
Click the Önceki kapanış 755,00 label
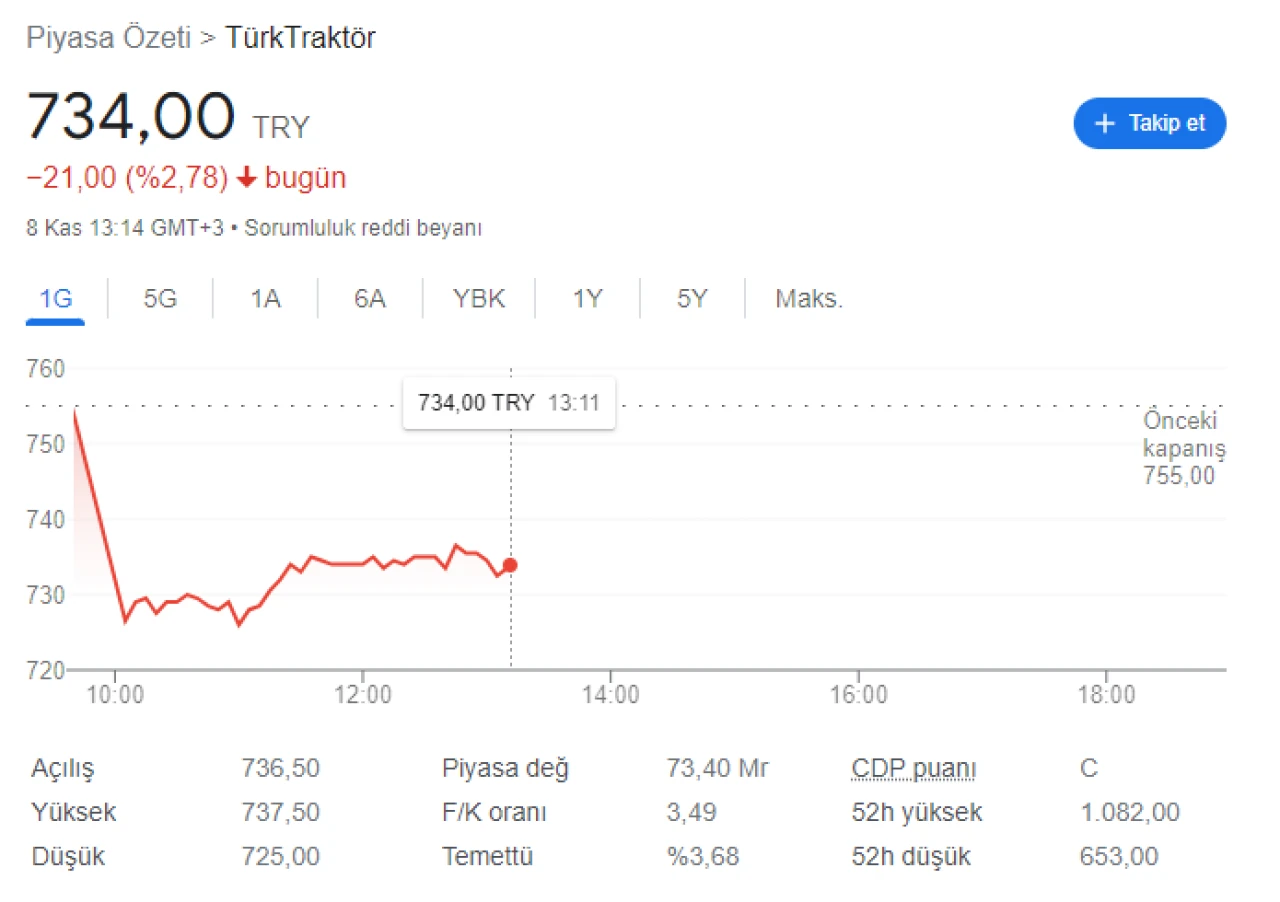[1184, 449]
